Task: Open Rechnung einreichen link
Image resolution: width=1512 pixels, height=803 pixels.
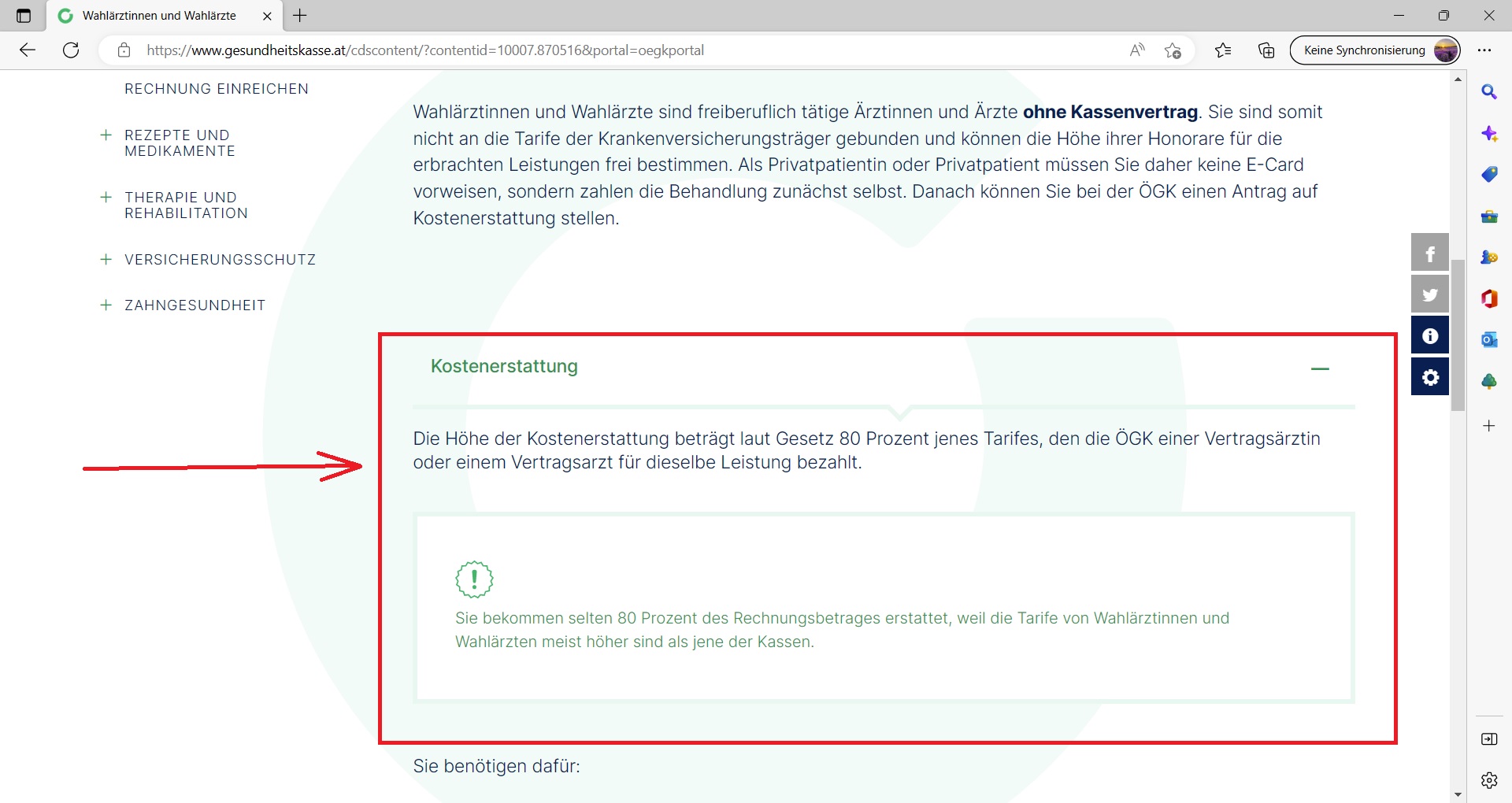Action: click(217, 89)
